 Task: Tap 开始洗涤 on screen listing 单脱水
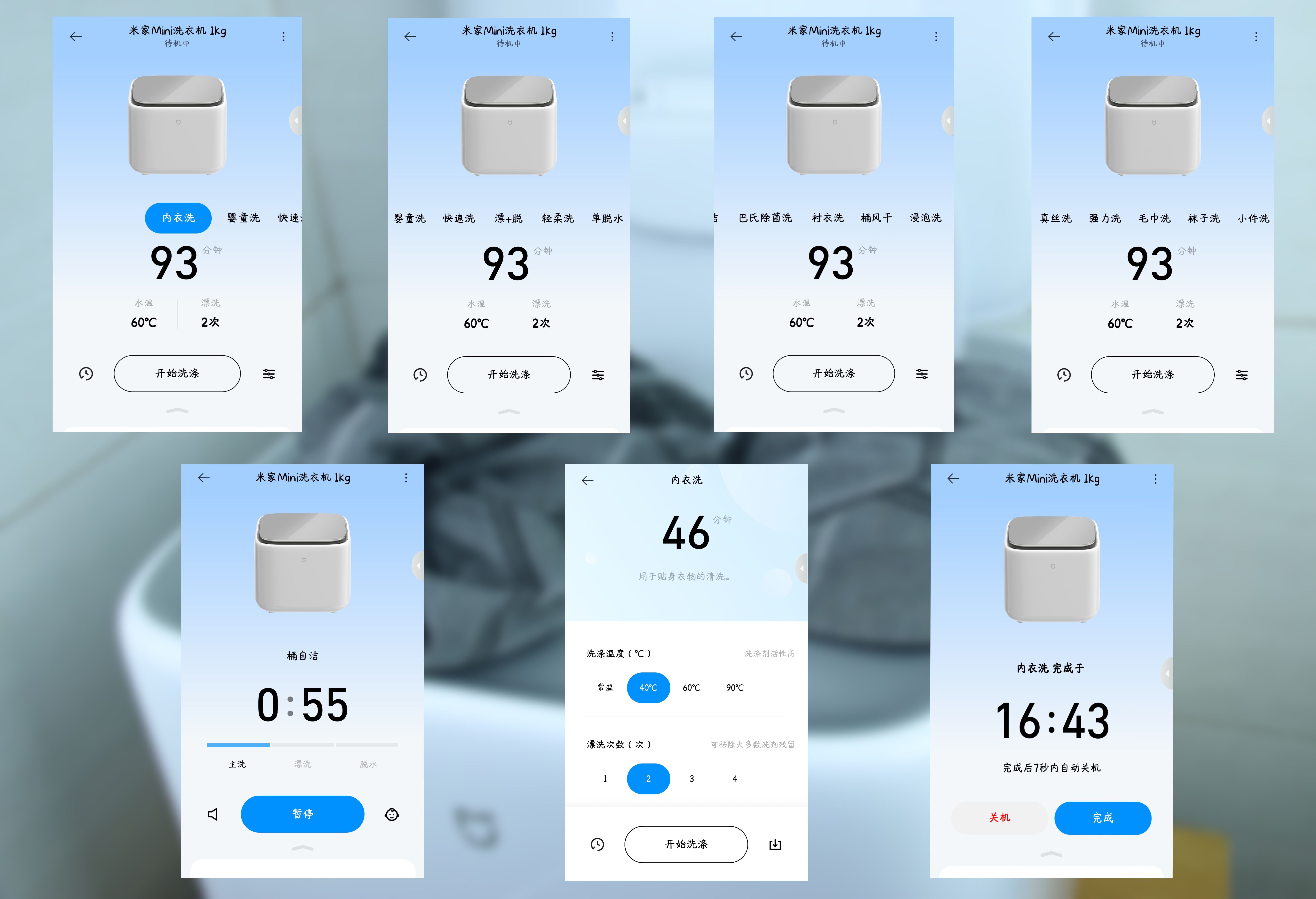tap(509, 375)
